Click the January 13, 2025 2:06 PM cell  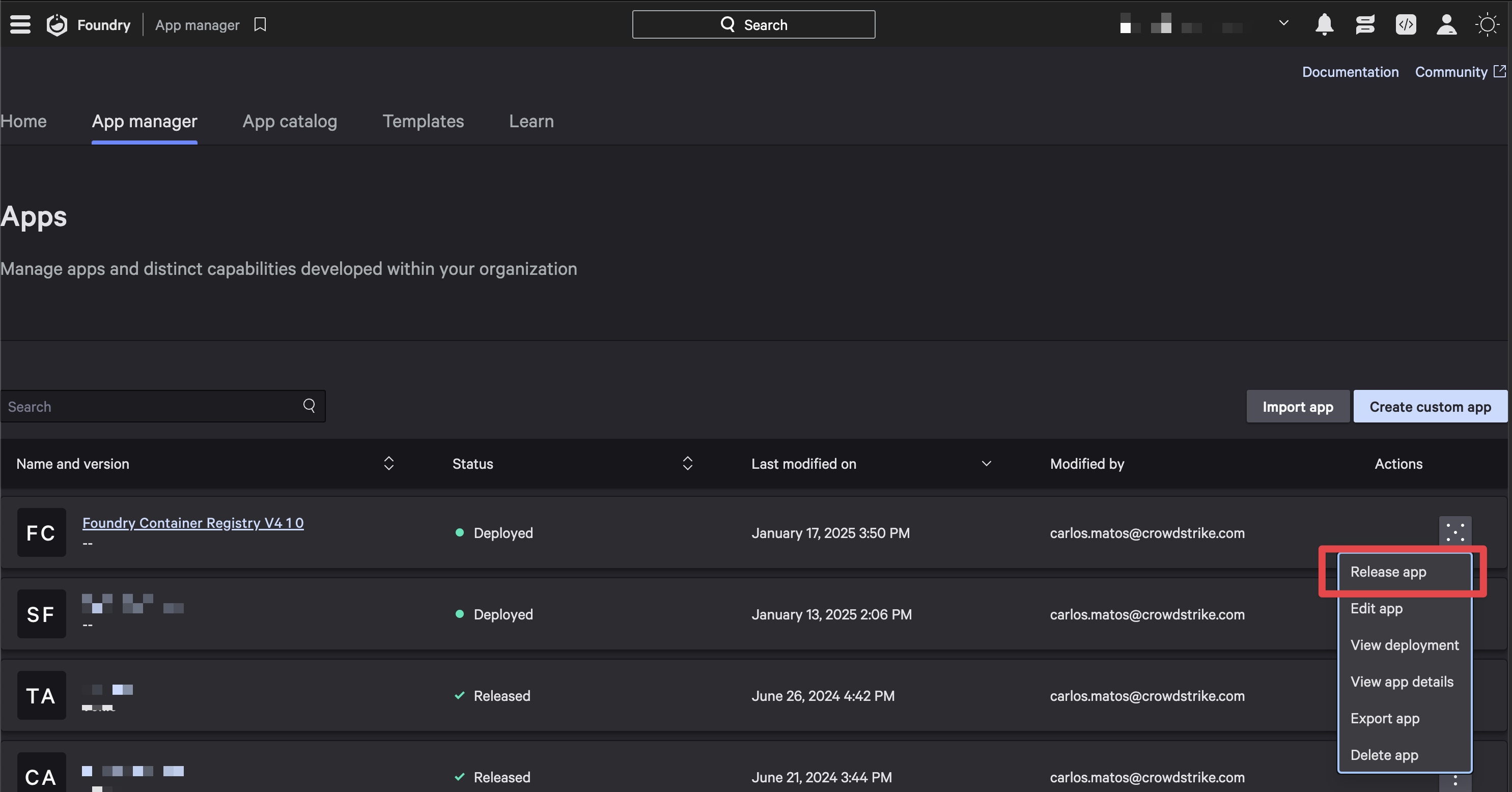tap(832, 614)
